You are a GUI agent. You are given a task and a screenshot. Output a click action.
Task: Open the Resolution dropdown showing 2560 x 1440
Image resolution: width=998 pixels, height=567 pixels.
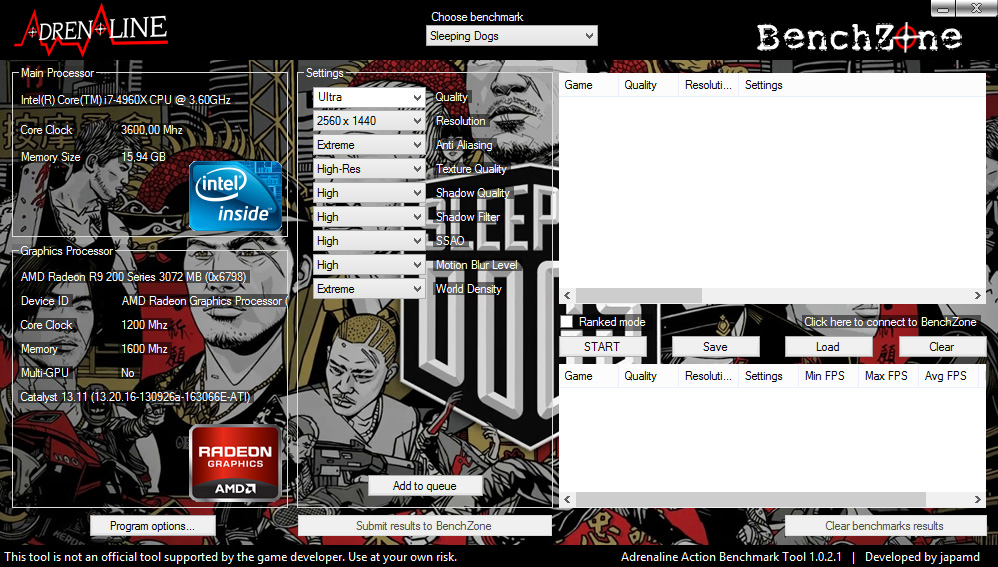pyautogui.click(x=369, y=121)
